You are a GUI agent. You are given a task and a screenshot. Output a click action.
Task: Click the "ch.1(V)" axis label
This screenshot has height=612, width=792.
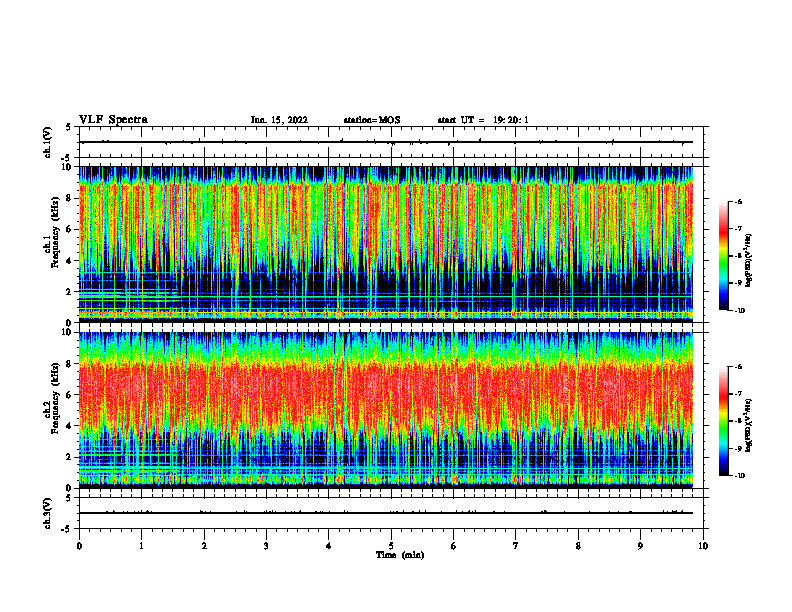coord(47,142)
